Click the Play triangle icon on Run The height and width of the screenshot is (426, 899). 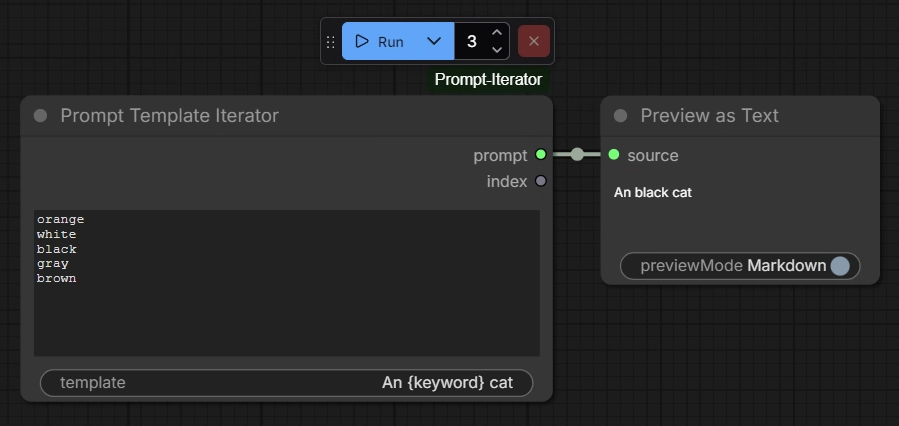[362, 41]
